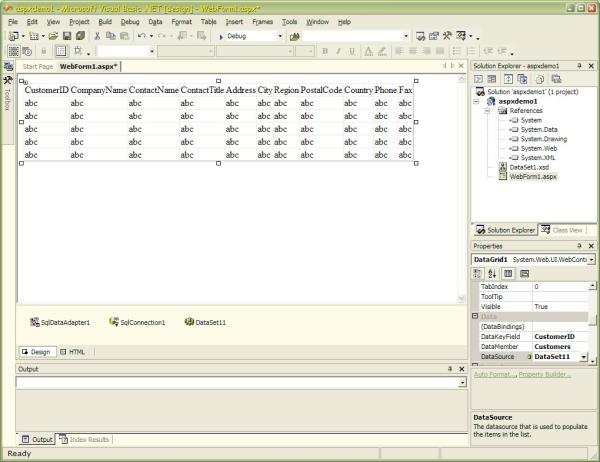Click Solution Explorer Refresh icon

(508, 79)
